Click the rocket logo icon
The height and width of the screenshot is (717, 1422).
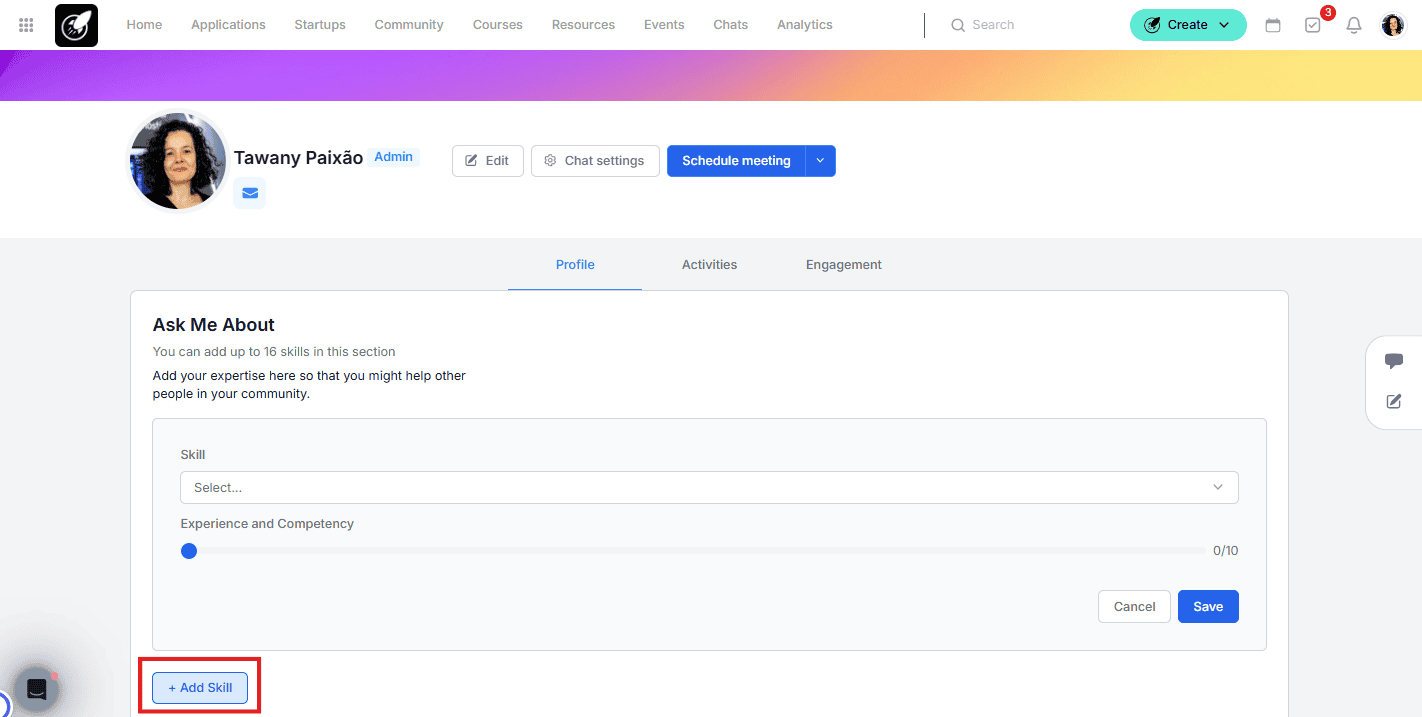point(77,25)
